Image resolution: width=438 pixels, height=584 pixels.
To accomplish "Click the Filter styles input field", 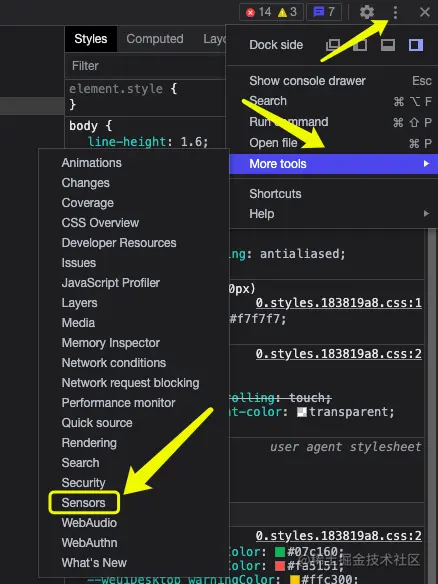I will [145, 66].
